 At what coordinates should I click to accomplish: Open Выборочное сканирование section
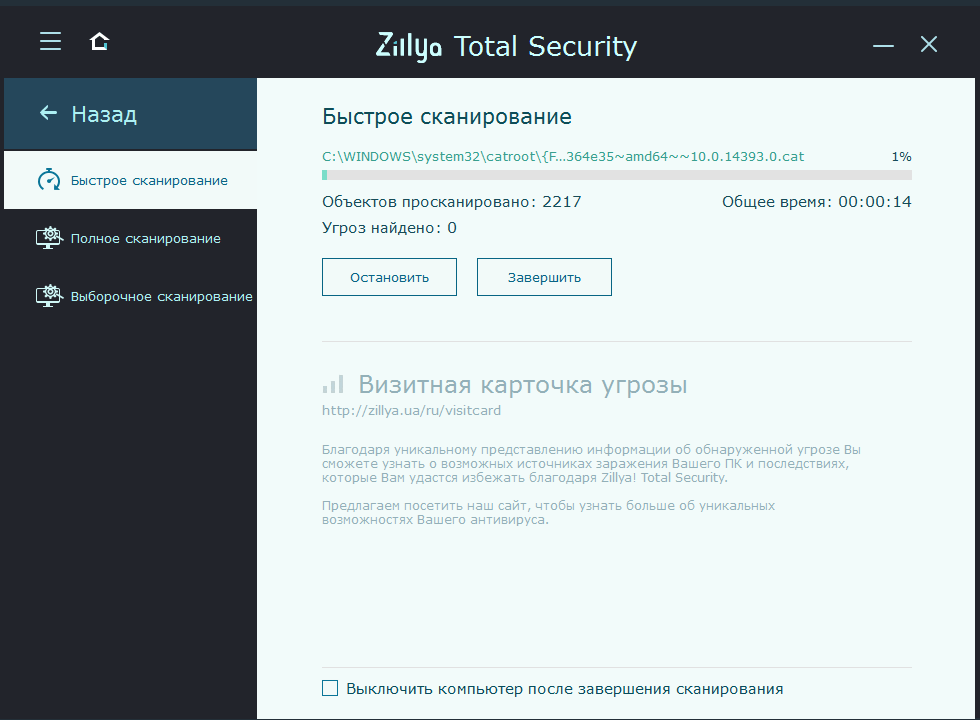pos(161,297)
